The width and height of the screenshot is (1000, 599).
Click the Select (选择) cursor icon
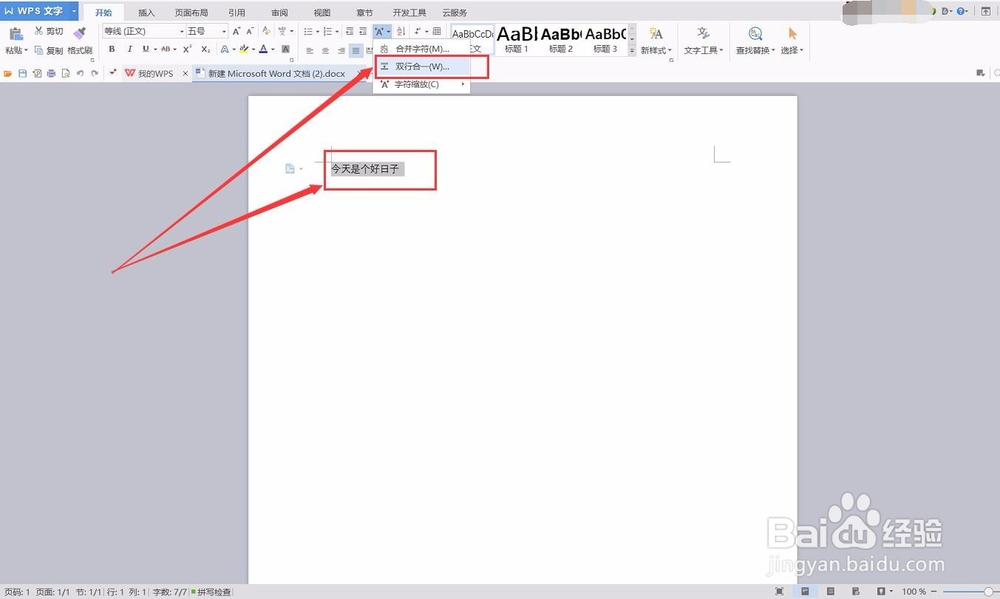pyautogui.click(x=792, y=34)
